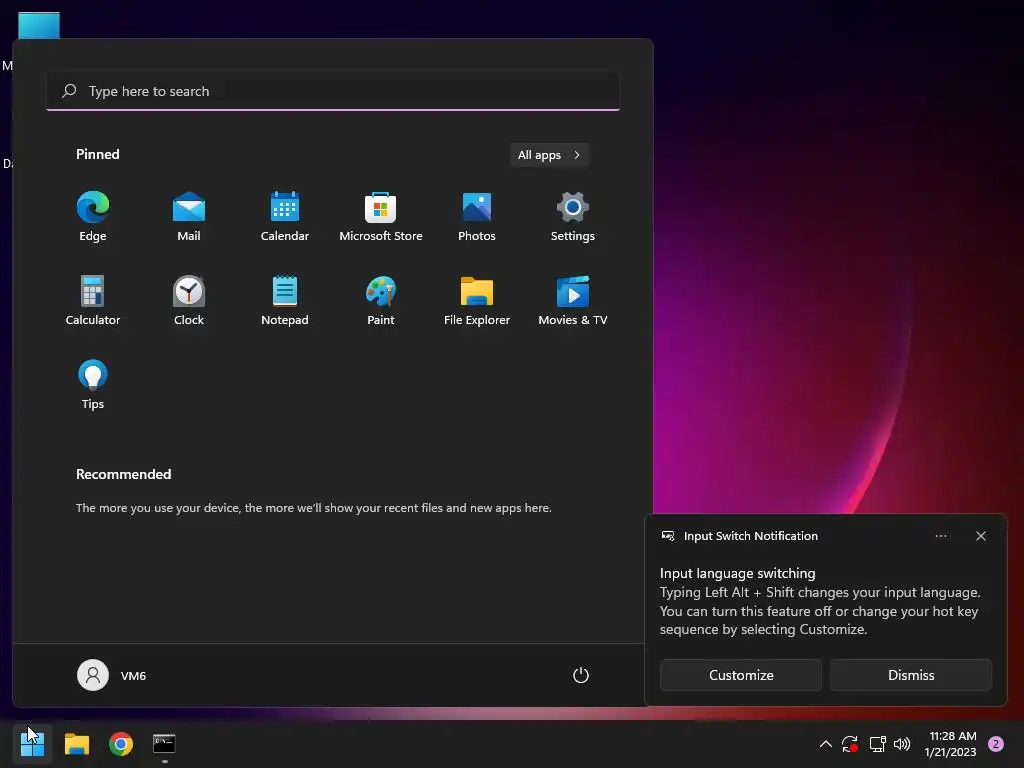Launch Notepad from pinned apps
The width and height of the screenshot is (1024, 768).
click(x=285, y=300)
